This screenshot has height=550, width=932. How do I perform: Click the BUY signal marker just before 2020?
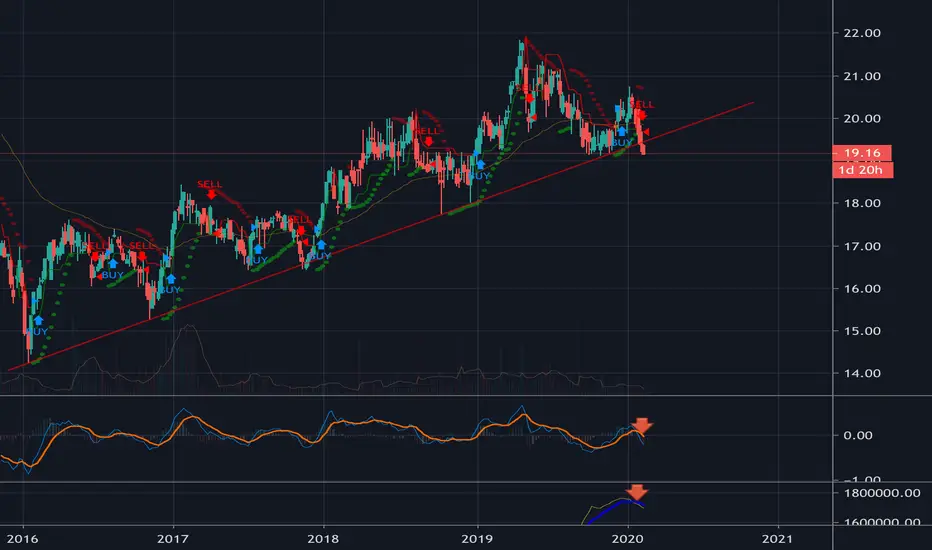(x=622, y=137)
